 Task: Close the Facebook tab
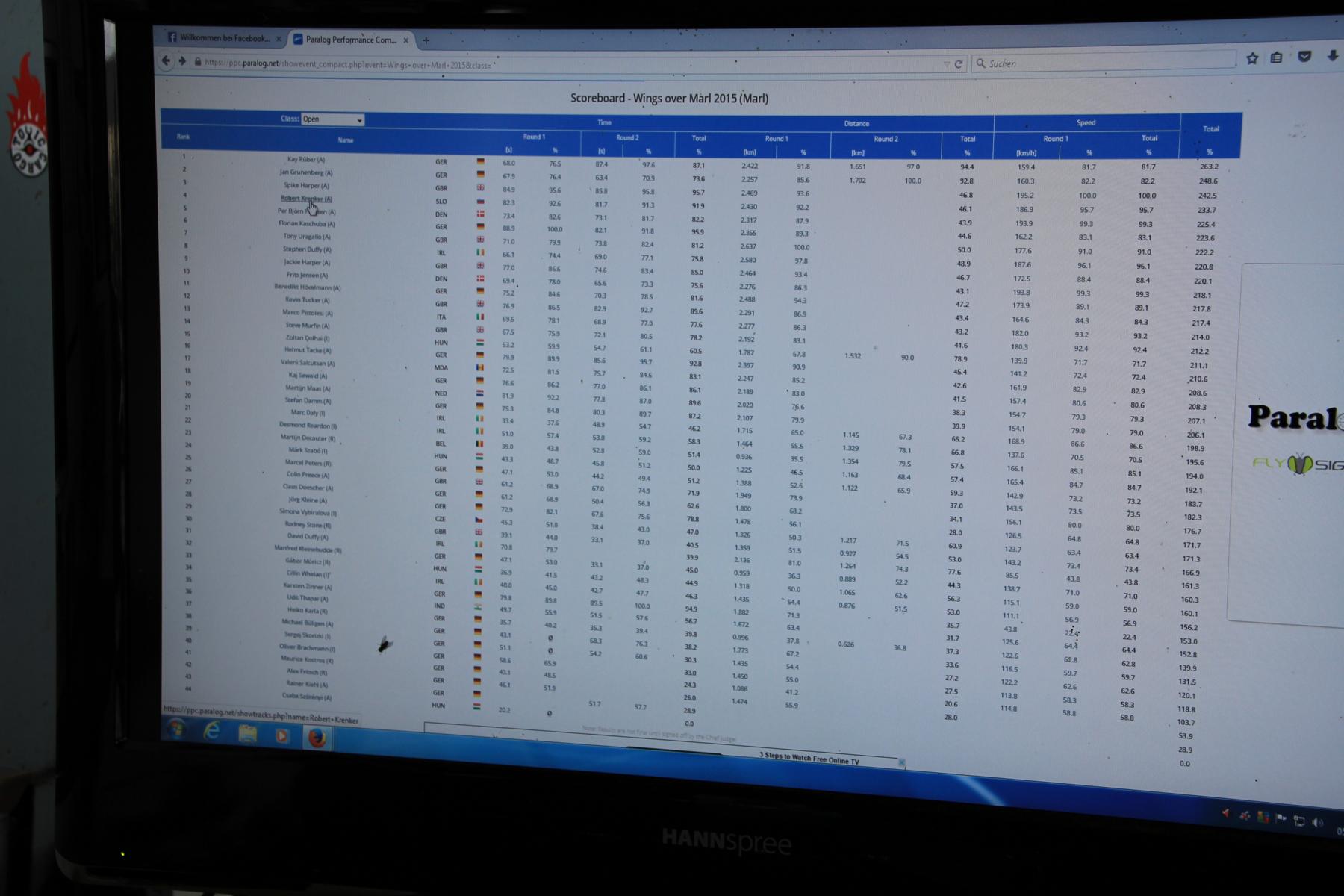(279, 39)
